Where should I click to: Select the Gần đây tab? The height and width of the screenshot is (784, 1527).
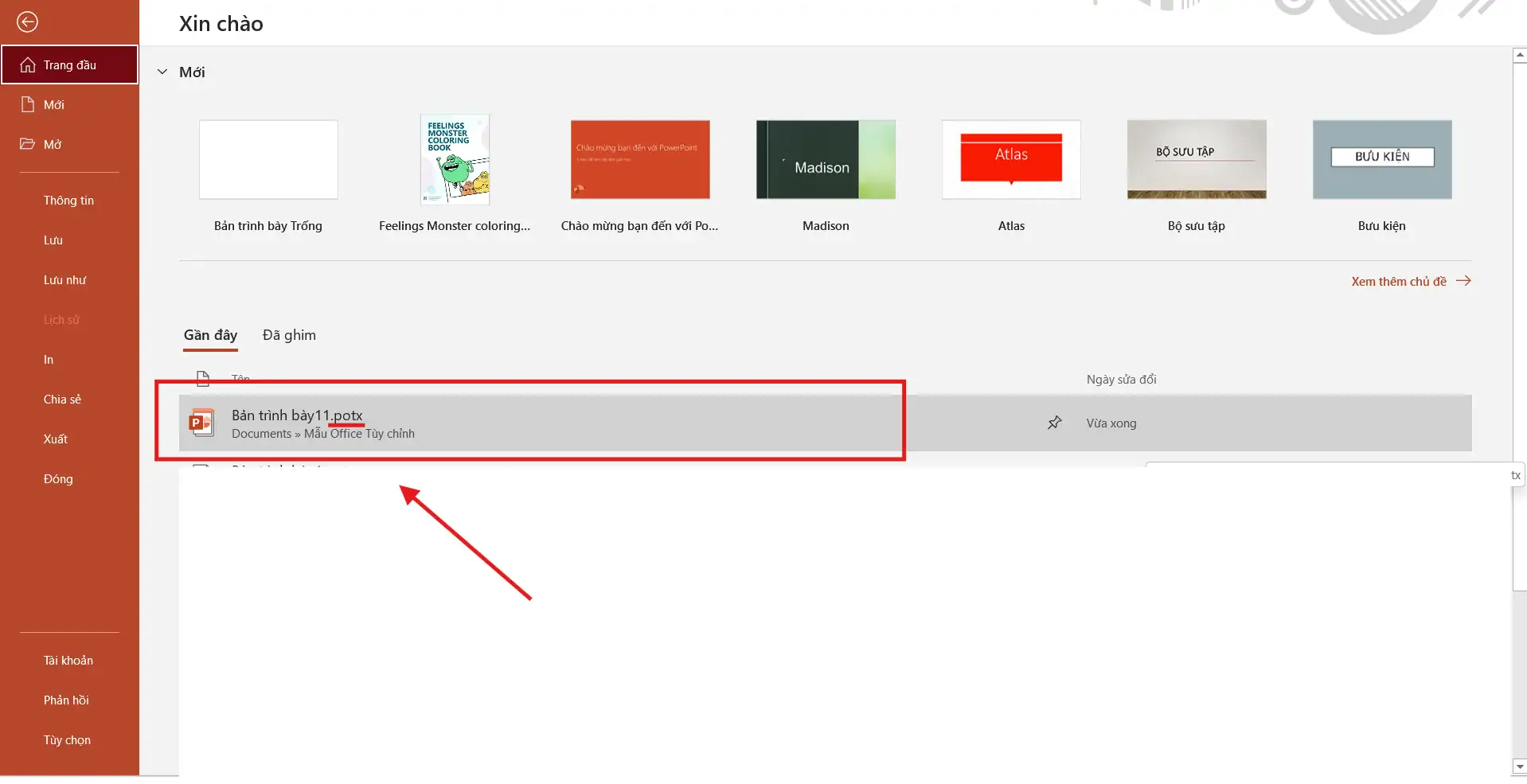tap(210, 335)
